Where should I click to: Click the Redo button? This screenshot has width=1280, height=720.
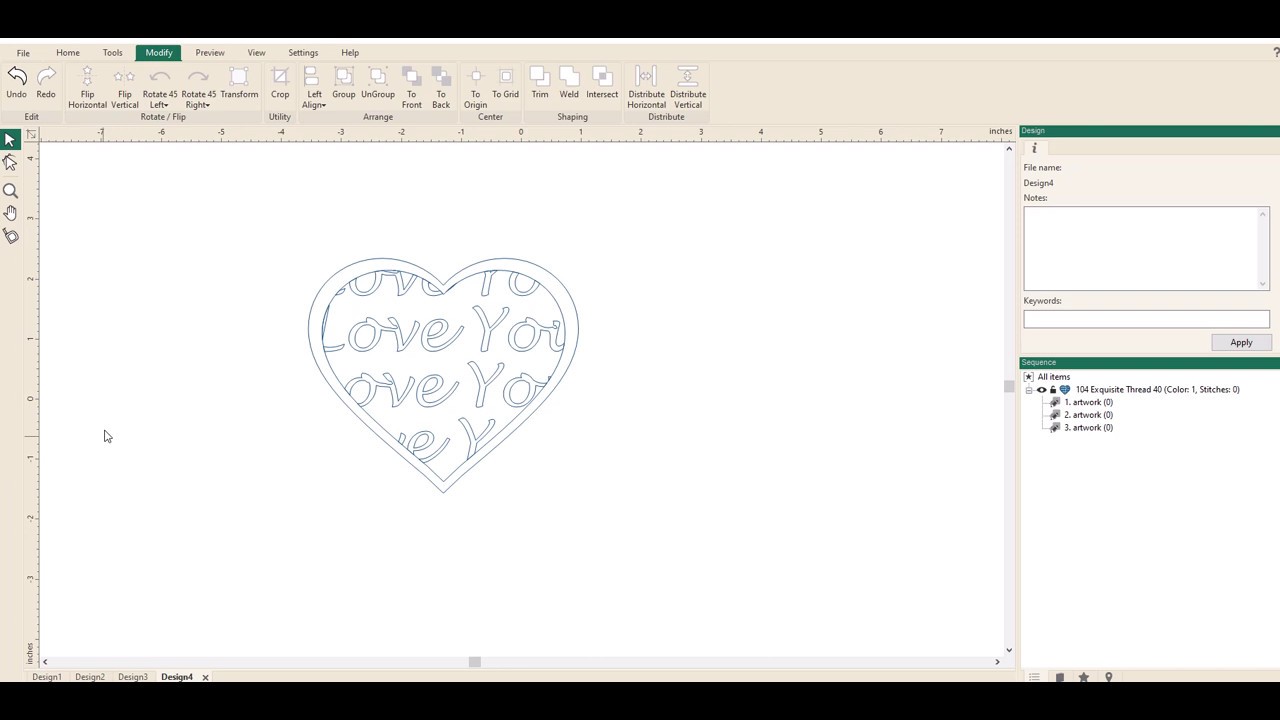tap(46, 84)
